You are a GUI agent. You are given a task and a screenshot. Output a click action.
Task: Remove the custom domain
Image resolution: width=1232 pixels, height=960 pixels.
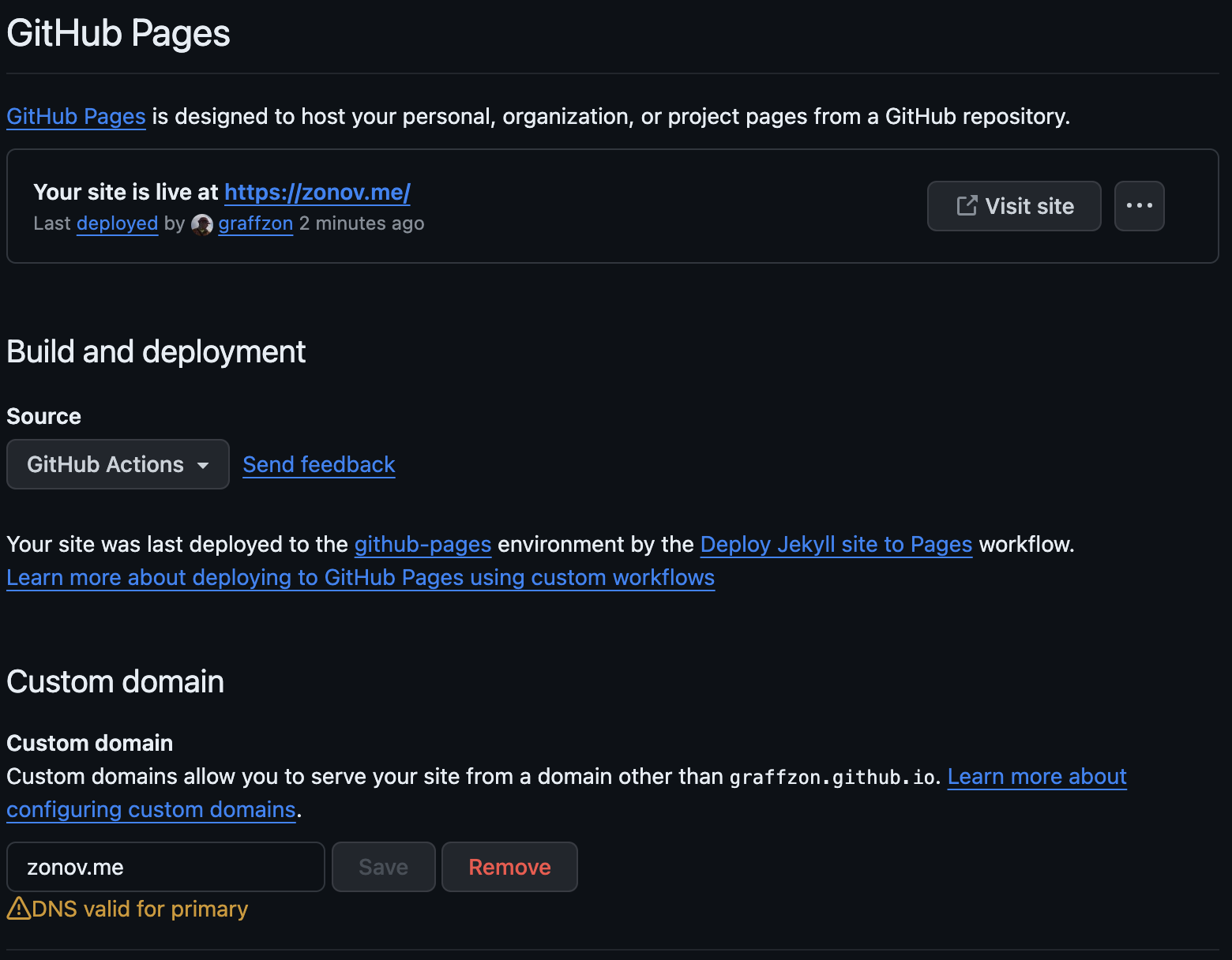509,867
